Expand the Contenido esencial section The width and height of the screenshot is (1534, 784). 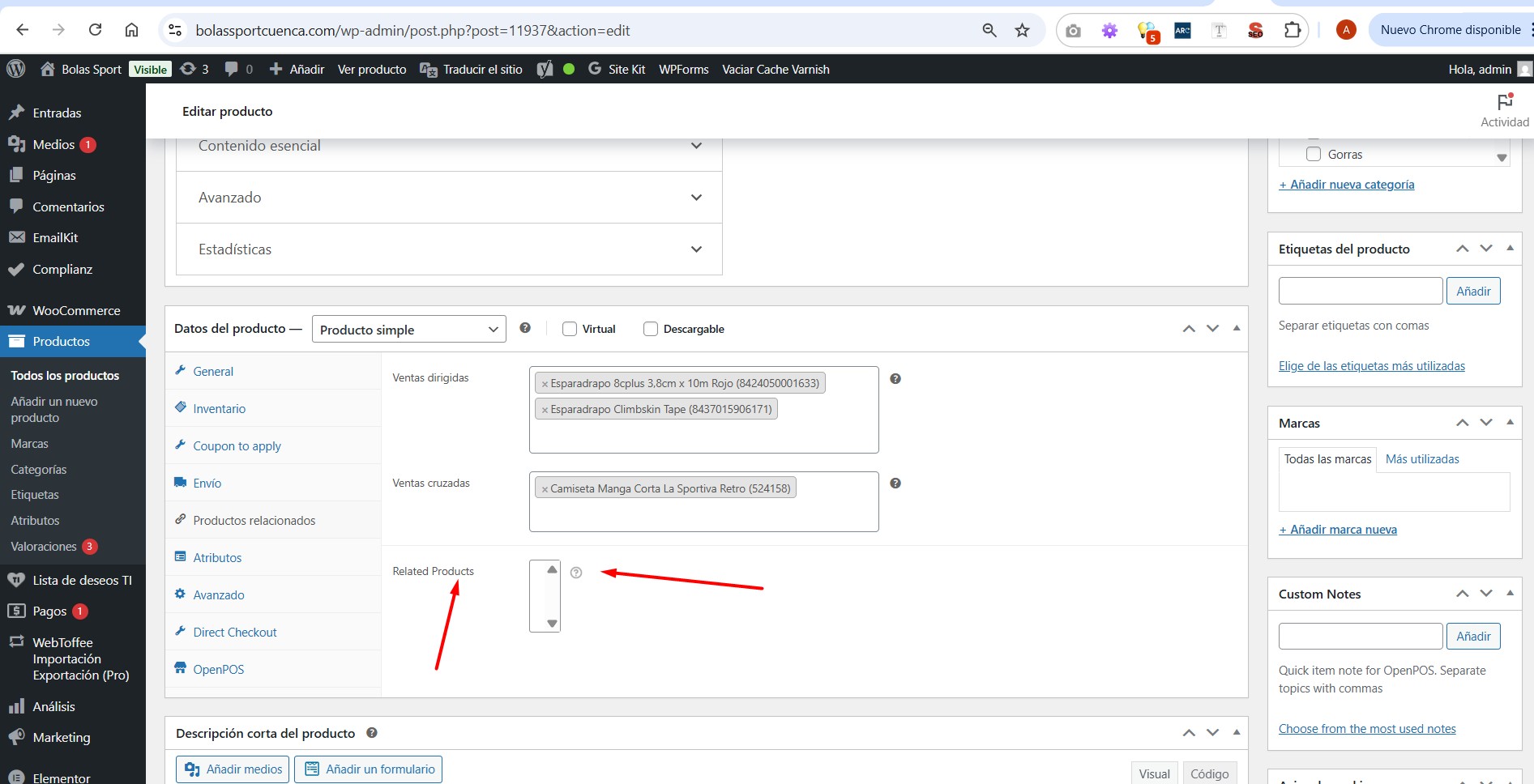449,146
